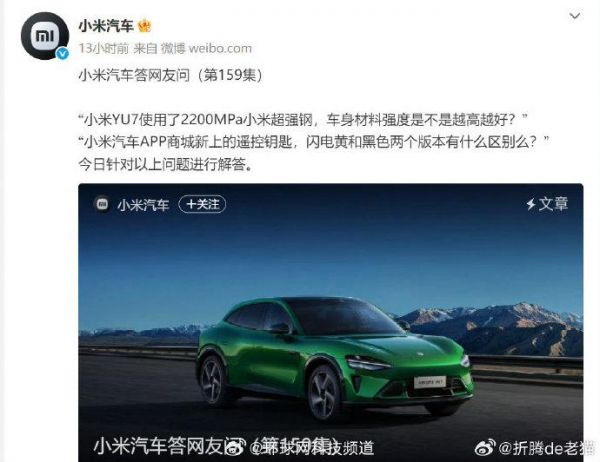Click the lightning bolt article icon

pos(530,204)
